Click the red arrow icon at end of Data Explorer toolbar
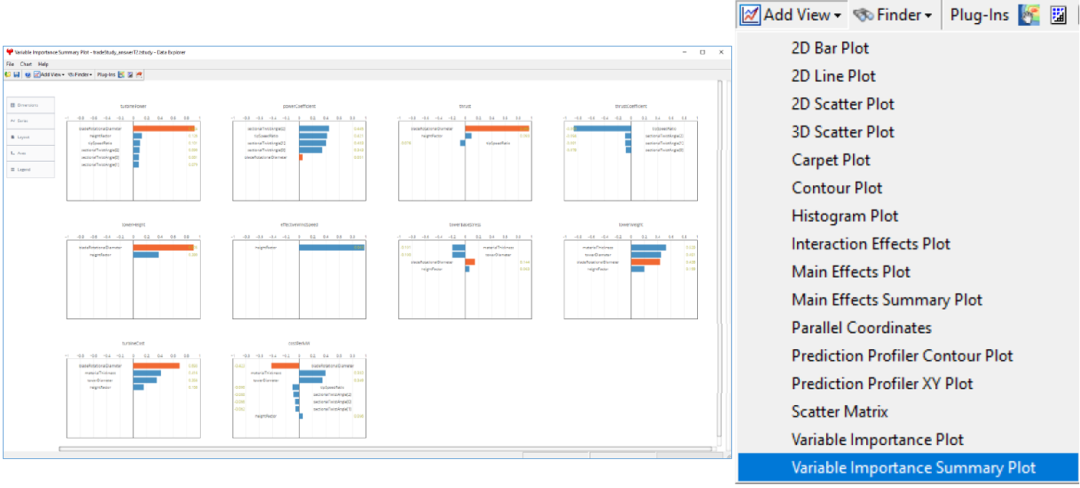The width and height of the screenshot is (1080, 488). tap(139, 74)
